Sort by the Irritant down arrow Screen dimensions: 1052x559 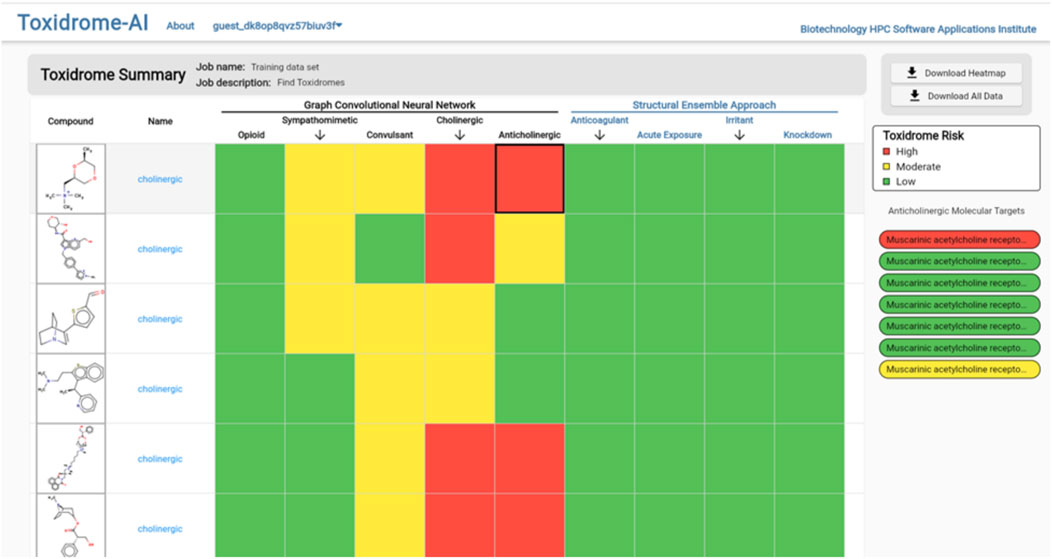pyautogui.click(x=739, y=135)
